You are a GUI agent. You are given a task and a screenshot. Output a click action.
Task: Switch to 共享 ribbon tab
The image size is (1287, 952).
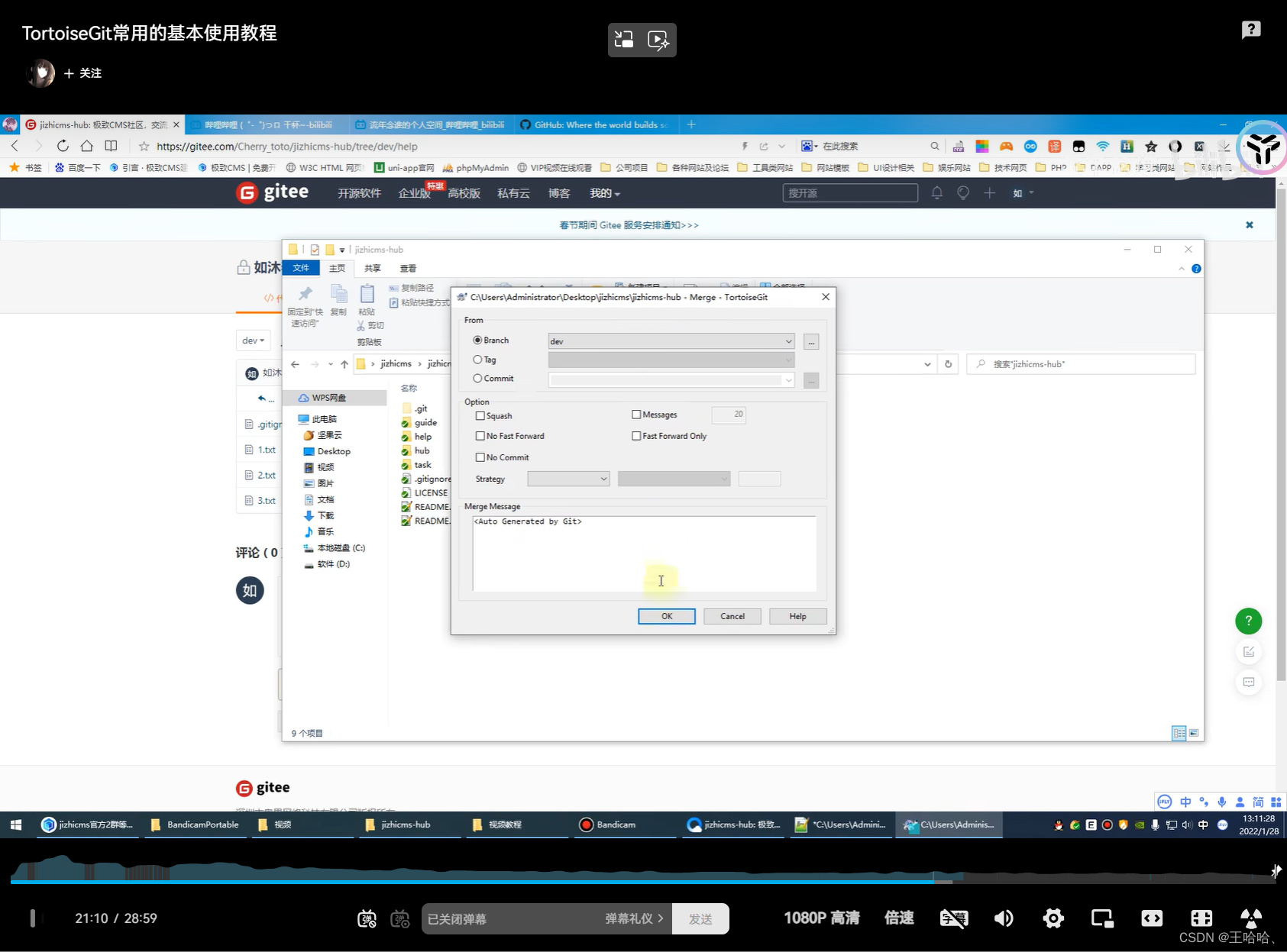click(x=372, y=268)
